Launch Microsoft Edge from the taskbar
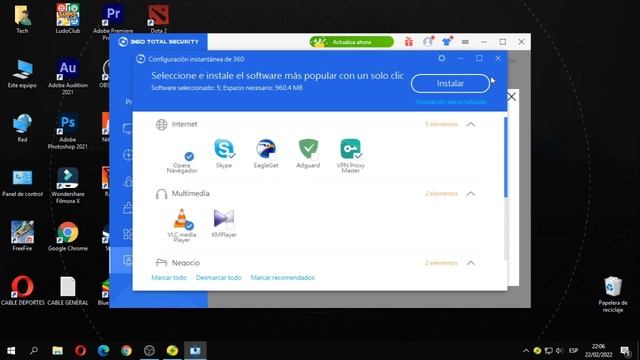 [103, 351]
